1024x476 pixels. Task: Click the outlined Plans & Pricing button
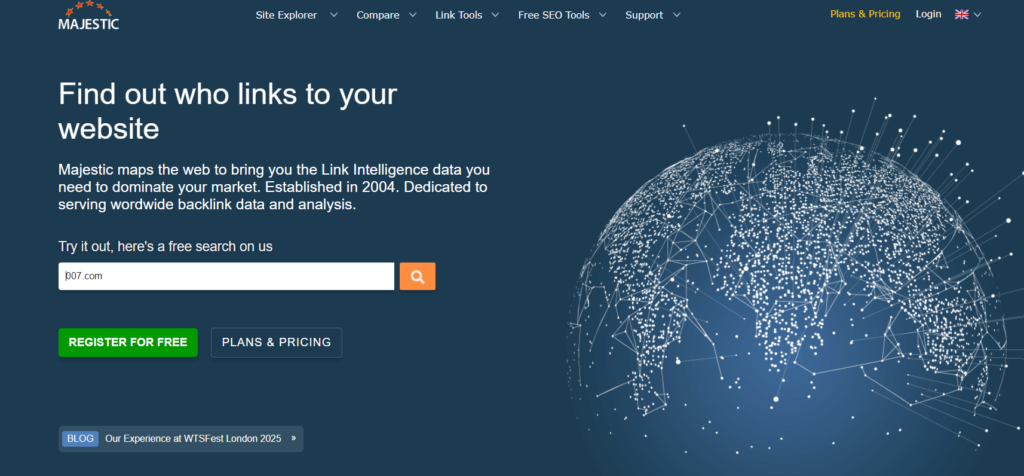coord(276,342)
